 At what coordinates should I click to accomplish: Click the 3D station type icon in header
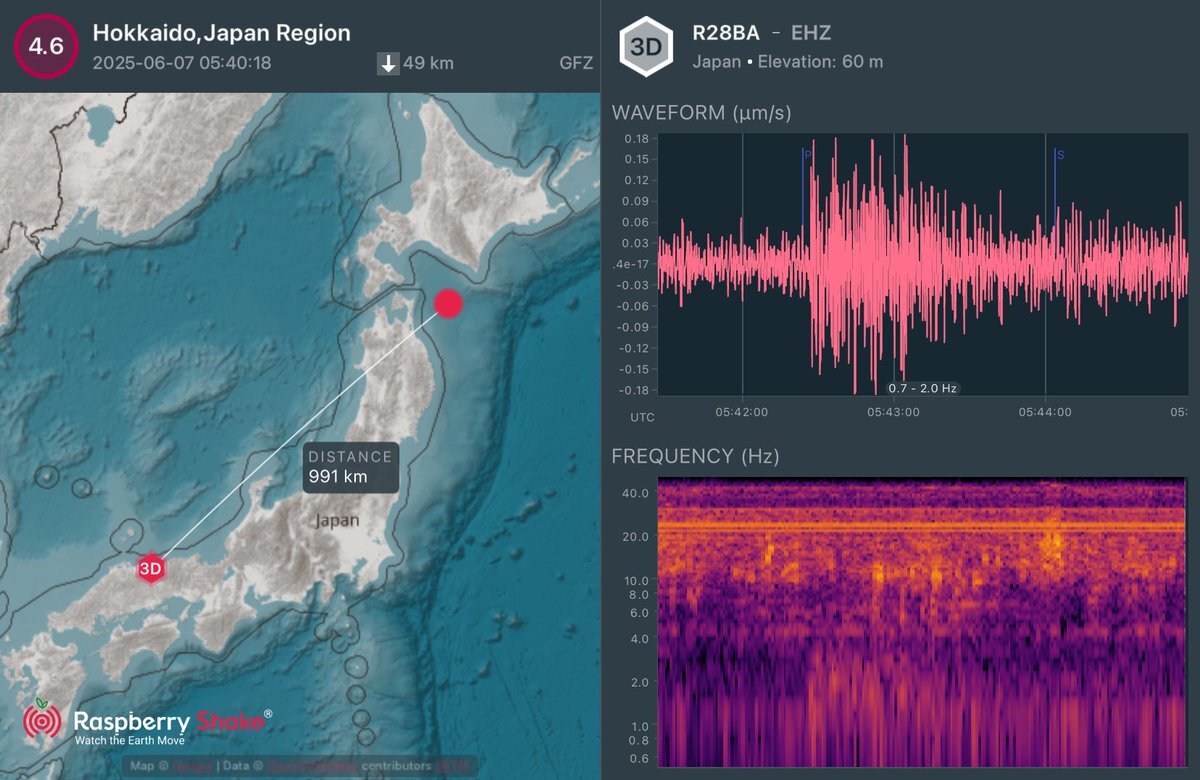coord(644,47)
